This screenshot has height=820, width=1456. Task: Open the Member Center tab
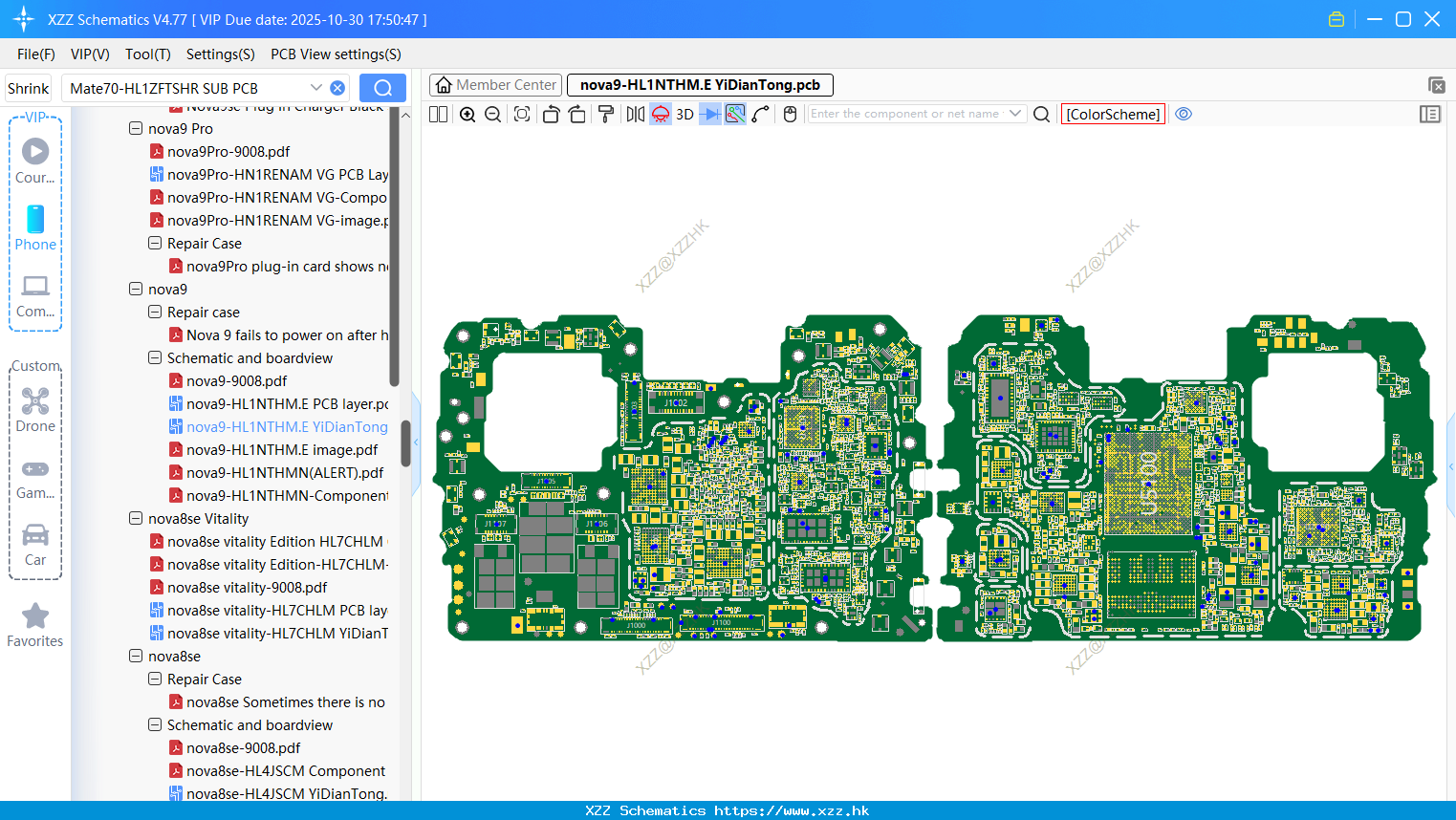point(495,85)
